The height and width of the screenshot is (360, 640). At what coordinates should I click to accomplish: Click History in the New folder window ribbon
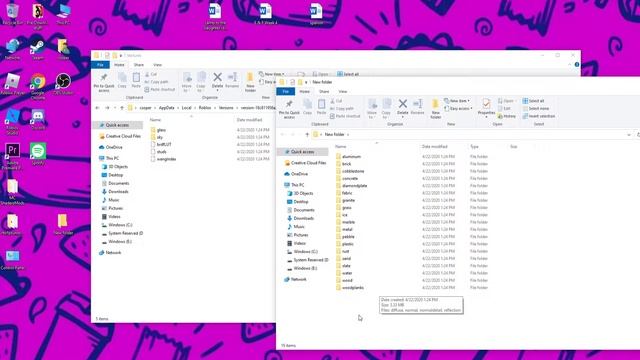[x=507, y=116]
